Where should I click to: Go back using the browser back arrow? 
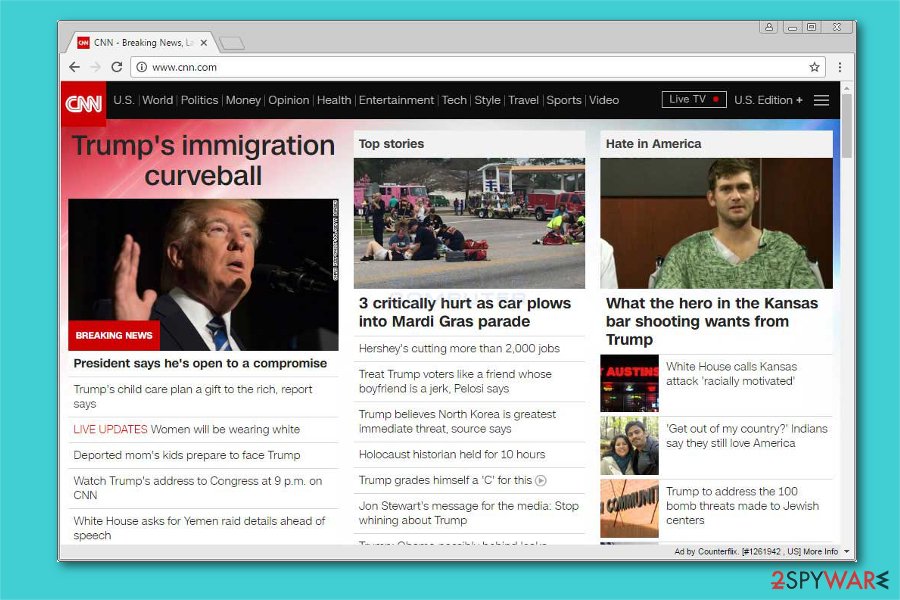[74, 67]
